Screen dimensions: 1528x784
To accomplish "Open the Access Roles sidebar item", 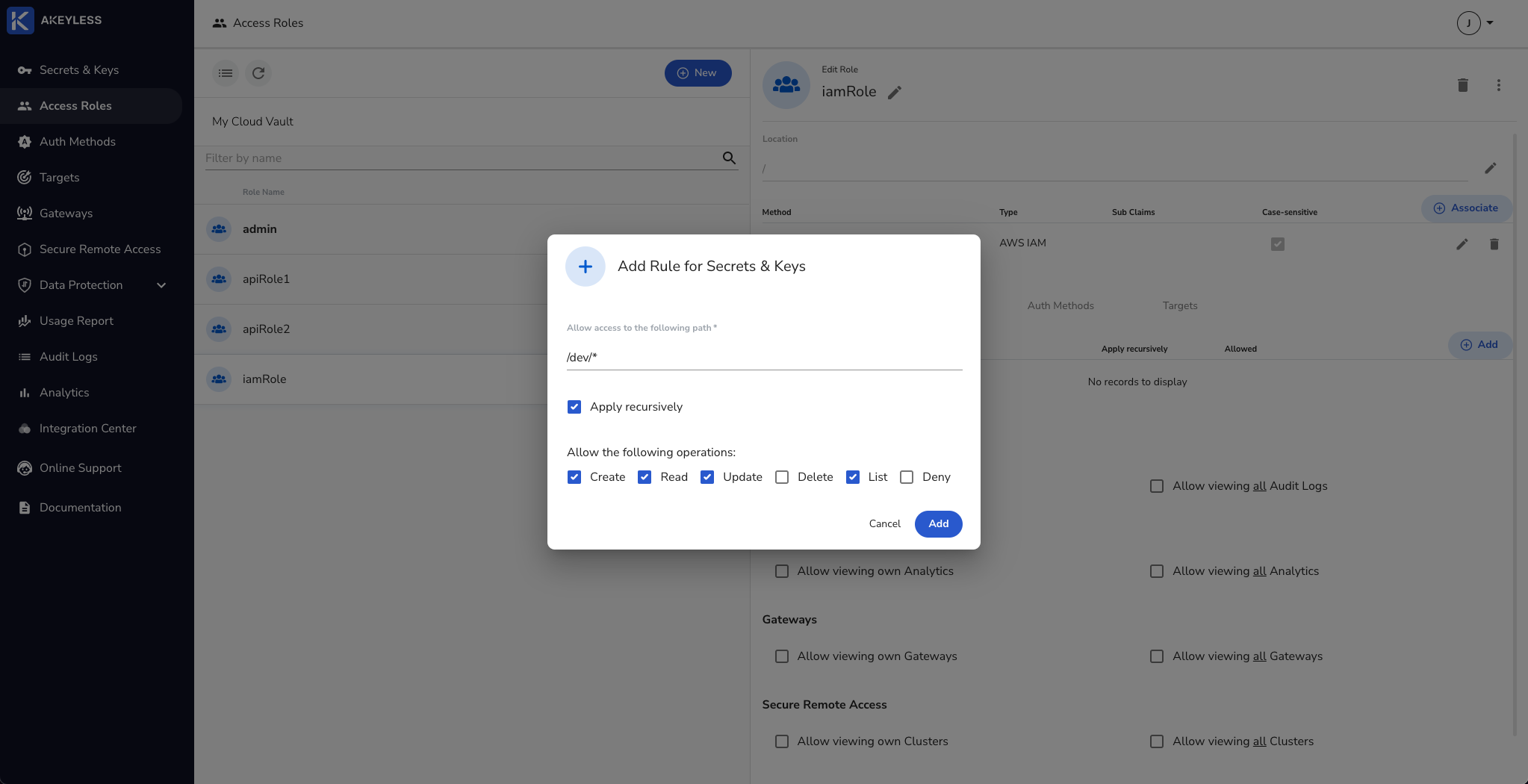I will tap(91, 106).
